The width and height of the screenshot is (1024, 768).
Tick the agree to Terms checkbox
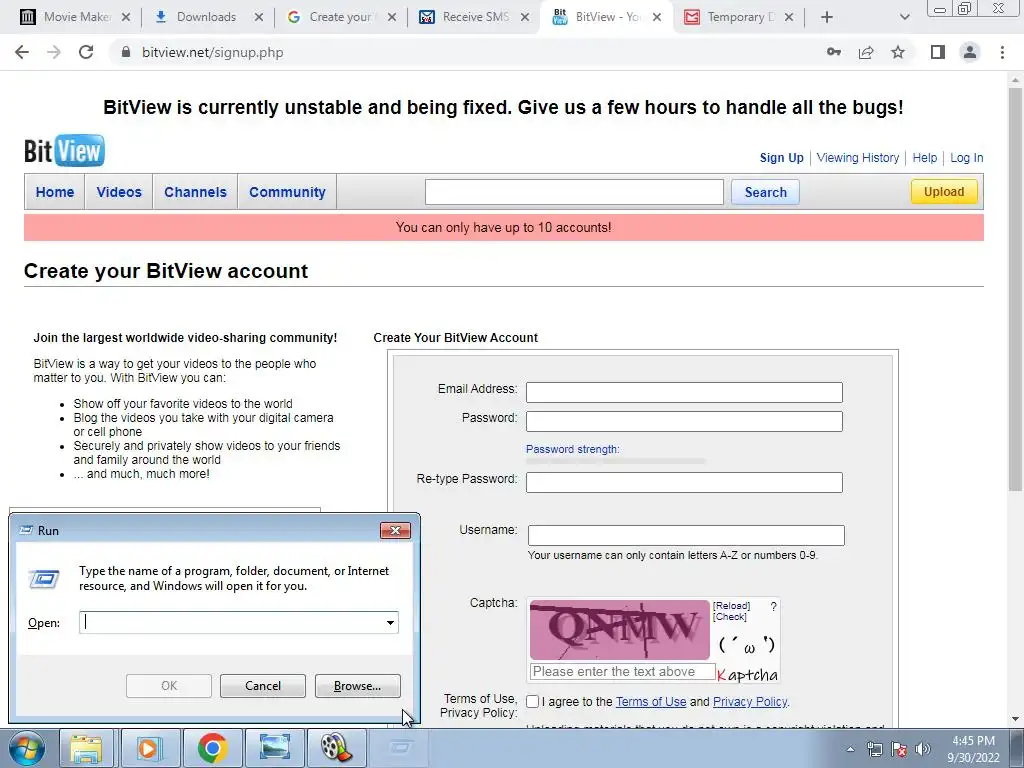click(x=532, y=701)
